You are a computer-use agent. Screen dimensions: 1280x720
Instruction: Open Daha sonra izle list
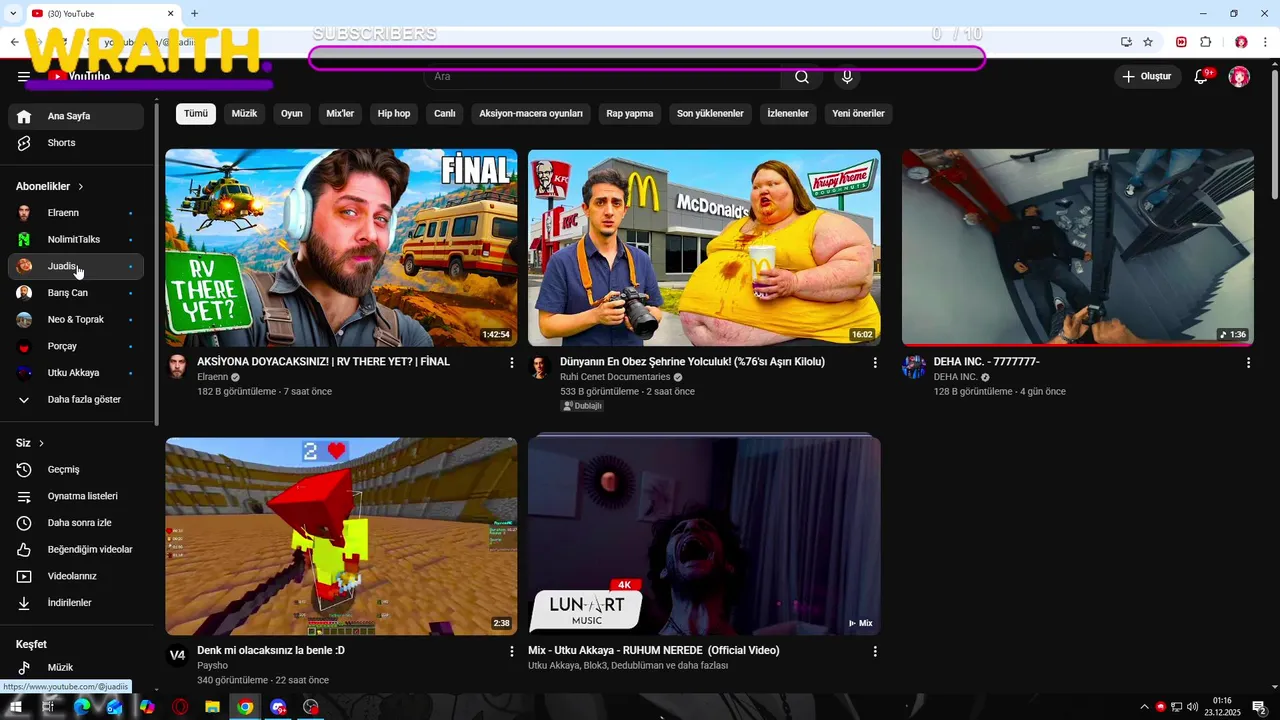tap(76, 523)
